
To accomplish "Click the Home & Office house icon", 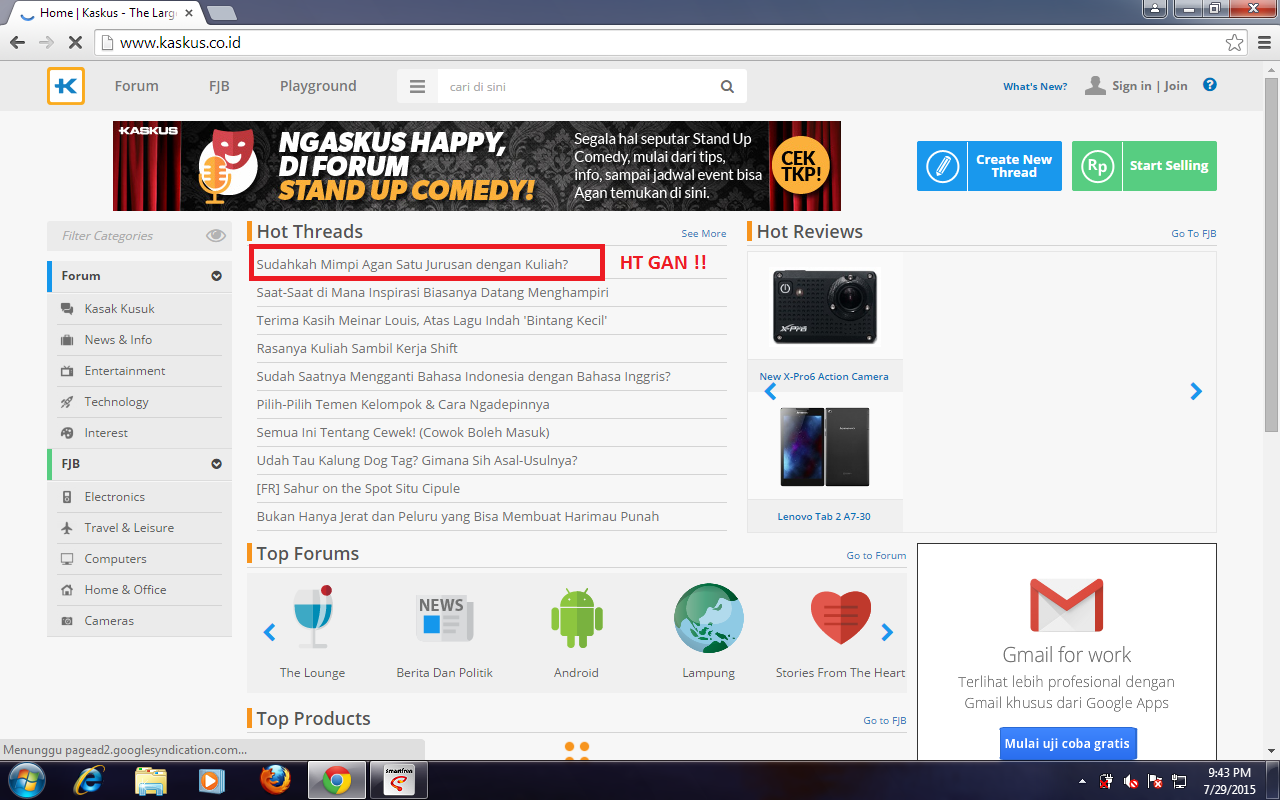I will 67,590.
